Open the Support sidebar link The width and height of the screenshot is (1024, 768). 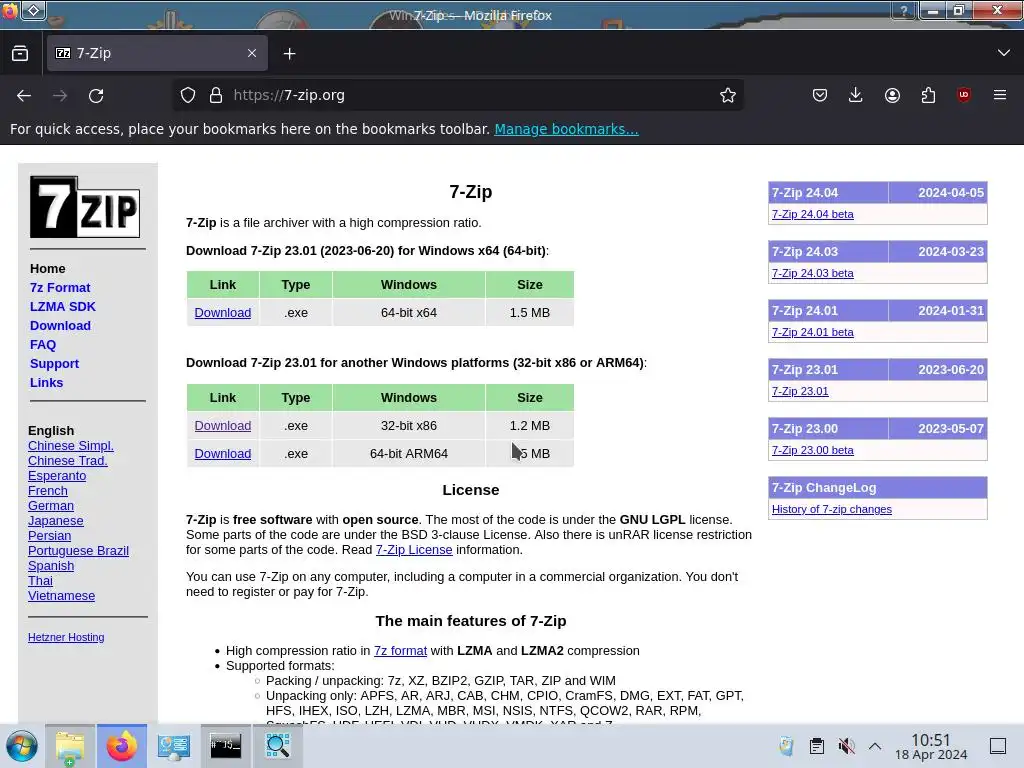(54, 363)
